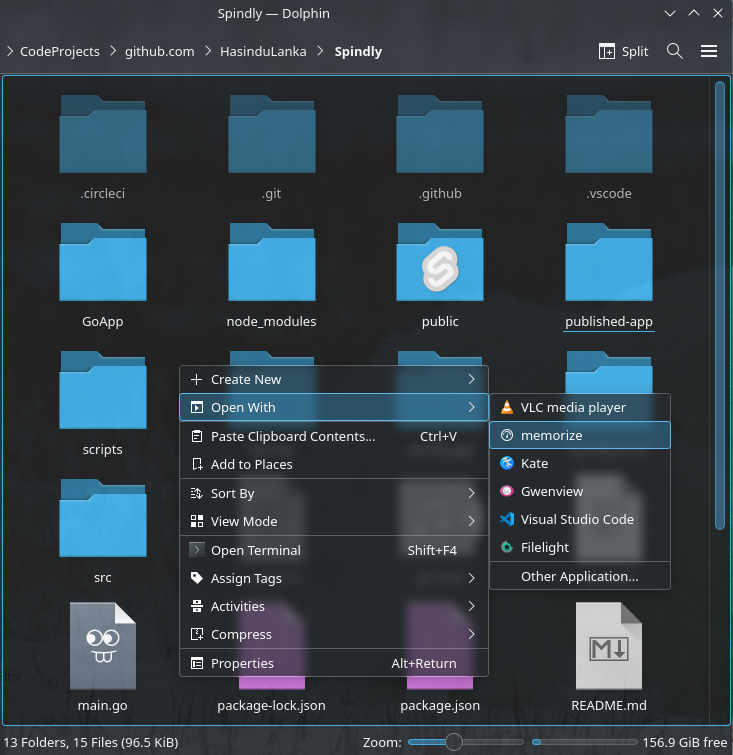Viewport: 733px width, 755px height.
Task: Click the Create New plus icon
Action: (196, 379)
